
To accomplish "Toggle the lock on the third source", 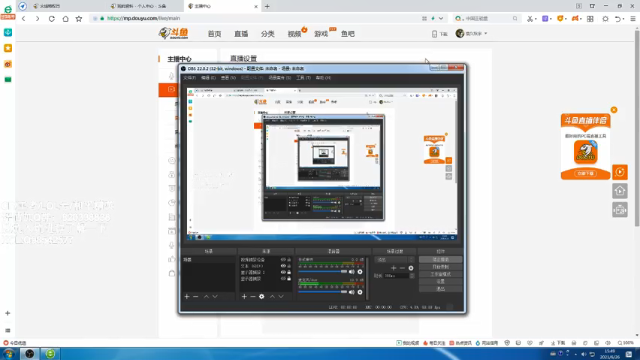I will (289, 272).
